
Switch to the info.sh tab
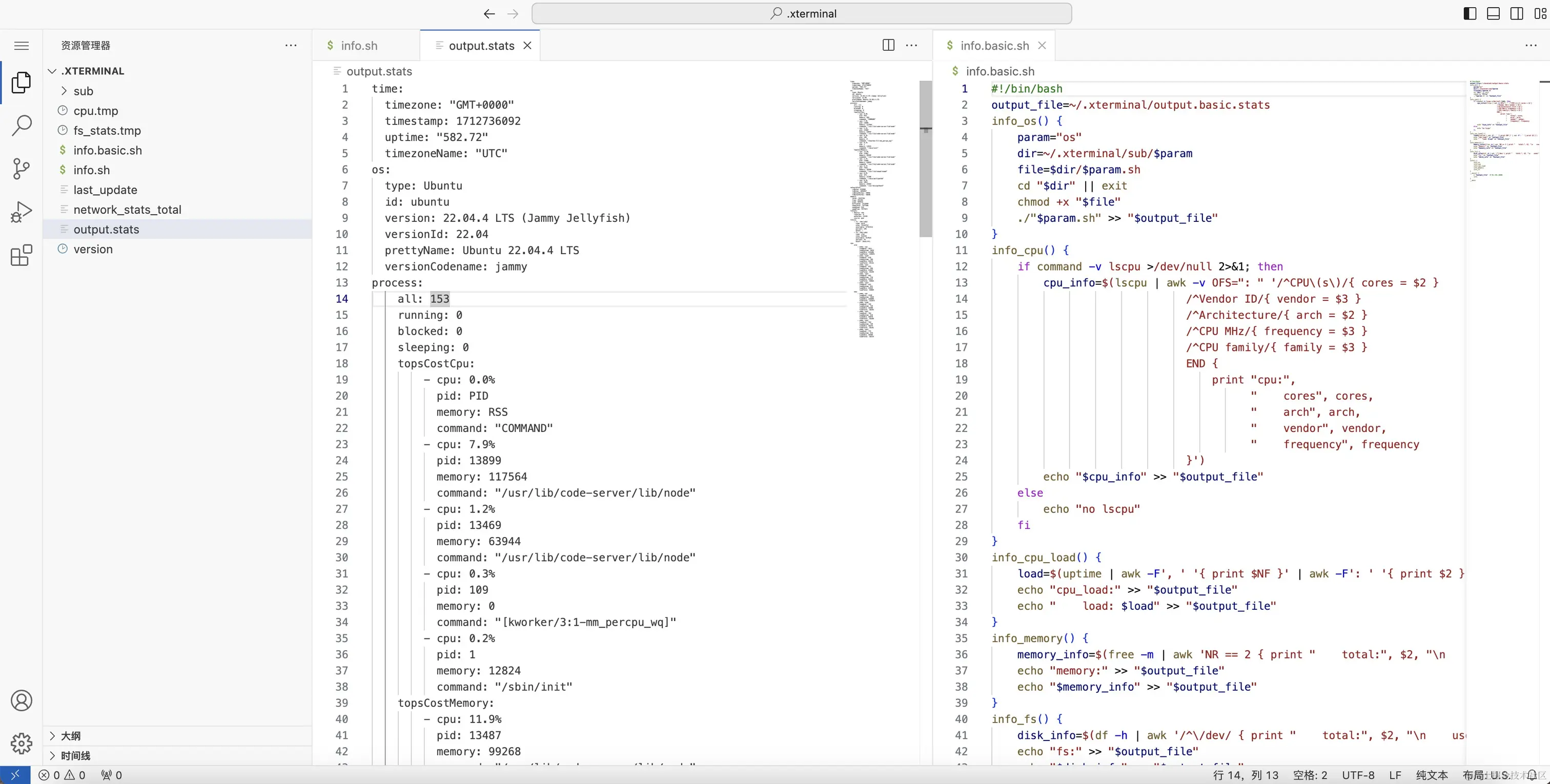[x=359, y=45]
